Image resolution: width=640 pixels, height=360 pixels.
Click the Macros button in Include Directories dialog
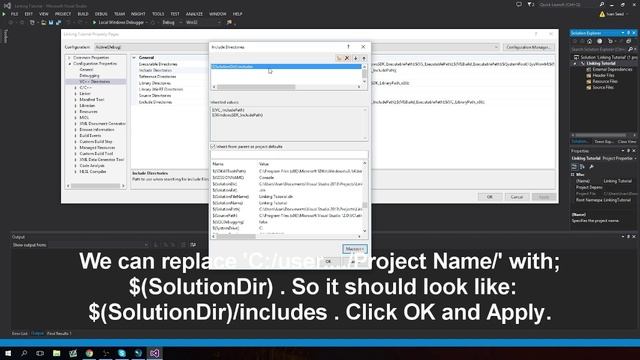[x=355, y=249]
